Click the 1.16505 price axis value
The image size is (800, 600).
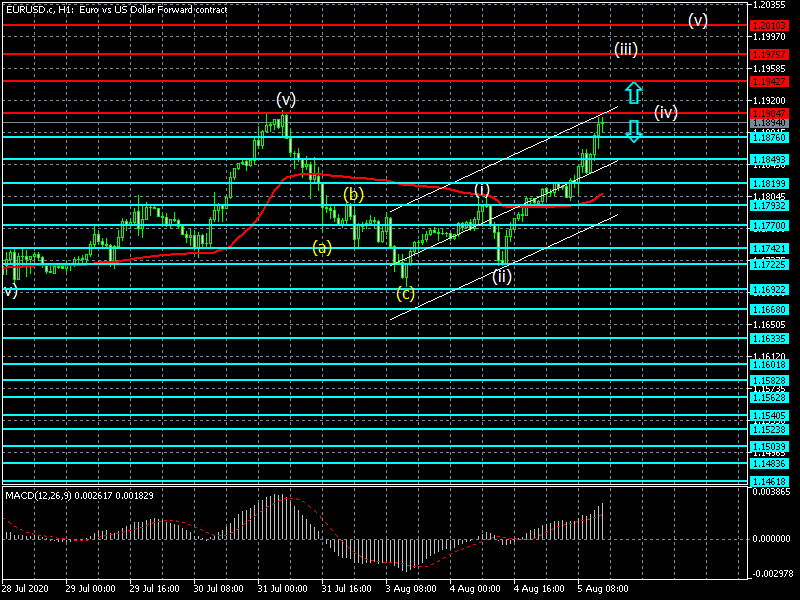769,324
